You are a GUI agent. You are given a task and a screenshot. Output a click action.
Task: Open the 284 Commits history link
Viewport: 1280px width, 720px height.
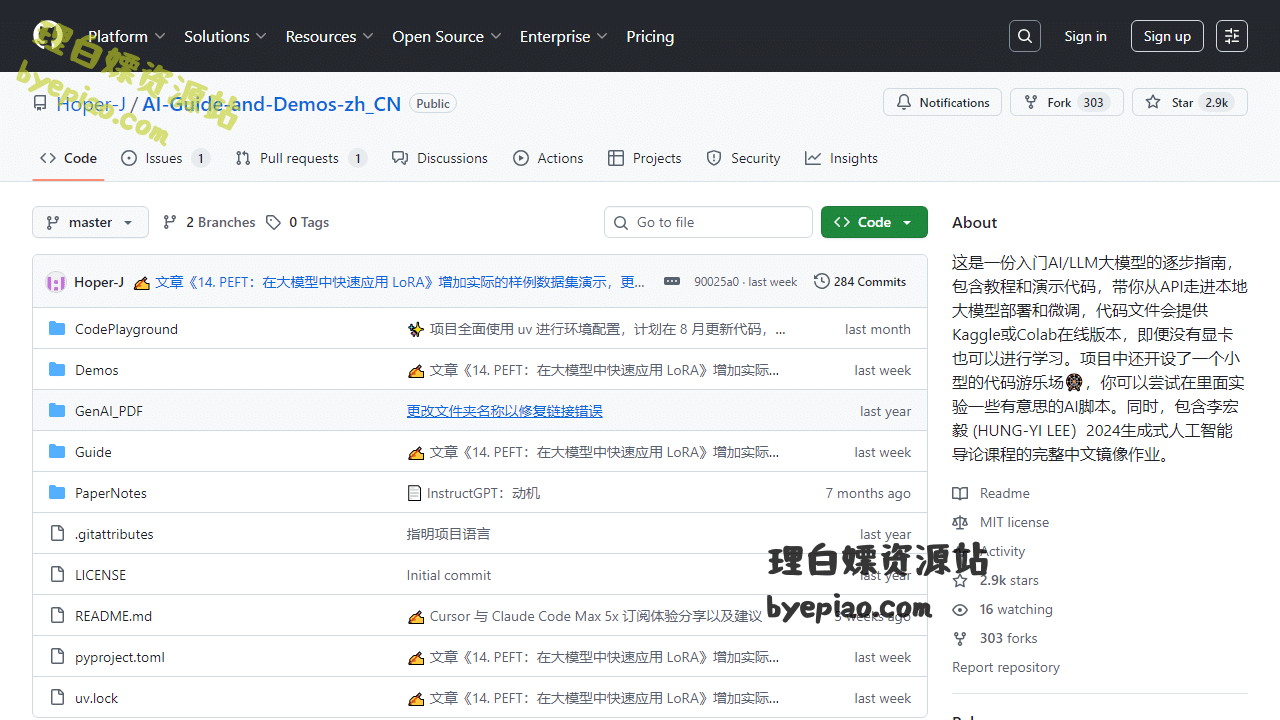tap(860, 282)
